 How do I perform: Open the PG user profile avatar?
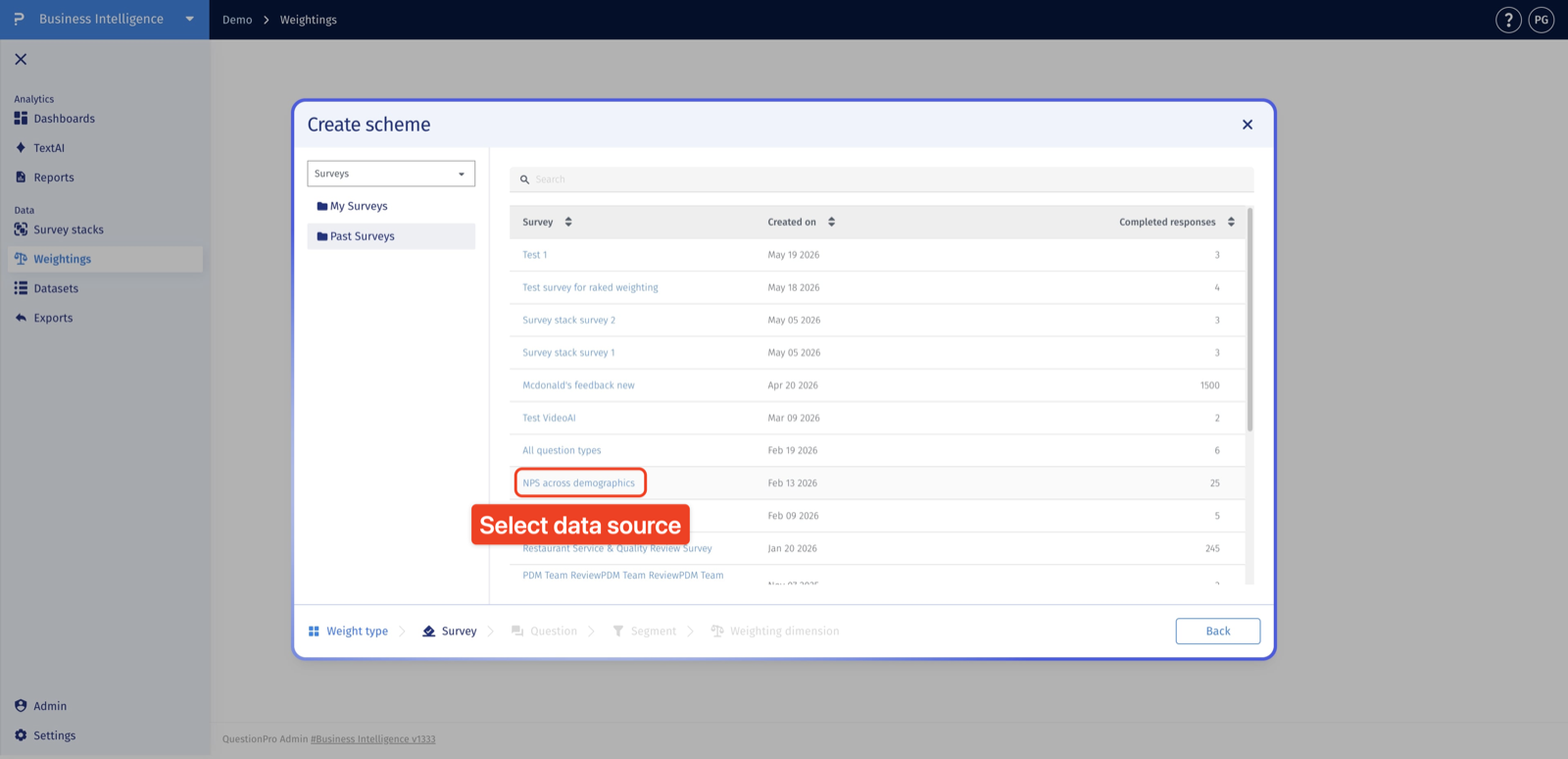[x=1542, y=20]
